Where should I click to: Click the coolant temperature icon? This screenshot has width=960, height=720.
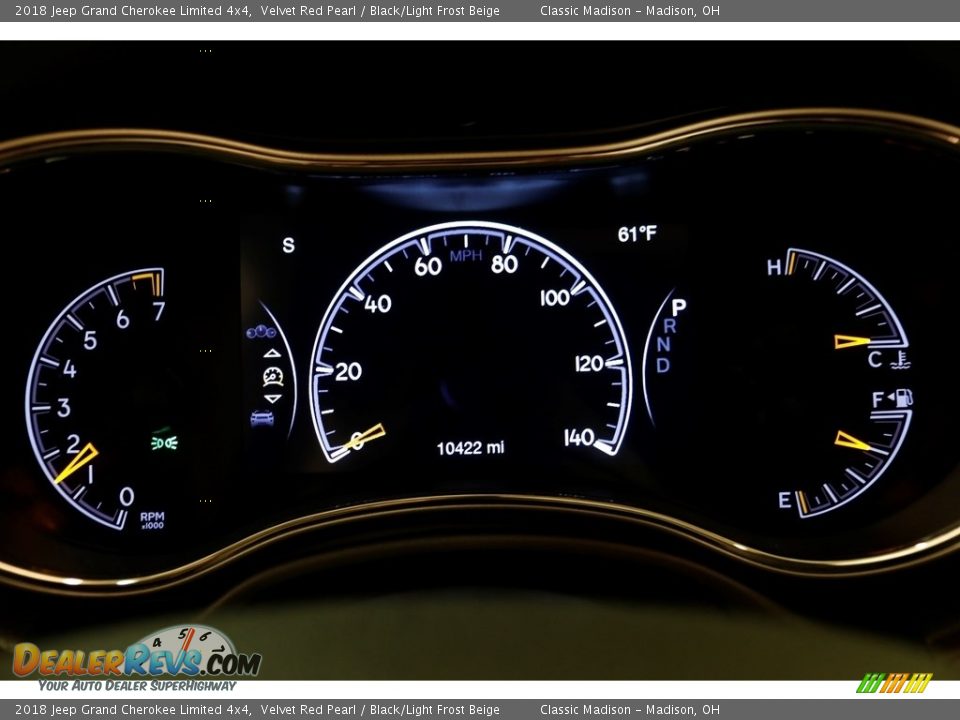[x=901, y=360]
